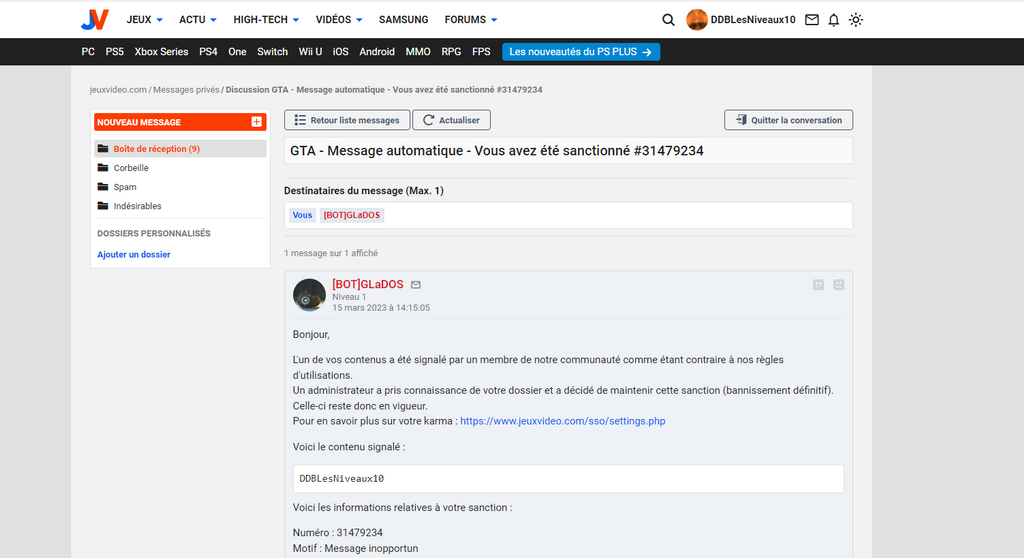Click the DDBLesNiveaux10 reported content box
This screenshot has height=558, width=1024.
pos(568,478)
